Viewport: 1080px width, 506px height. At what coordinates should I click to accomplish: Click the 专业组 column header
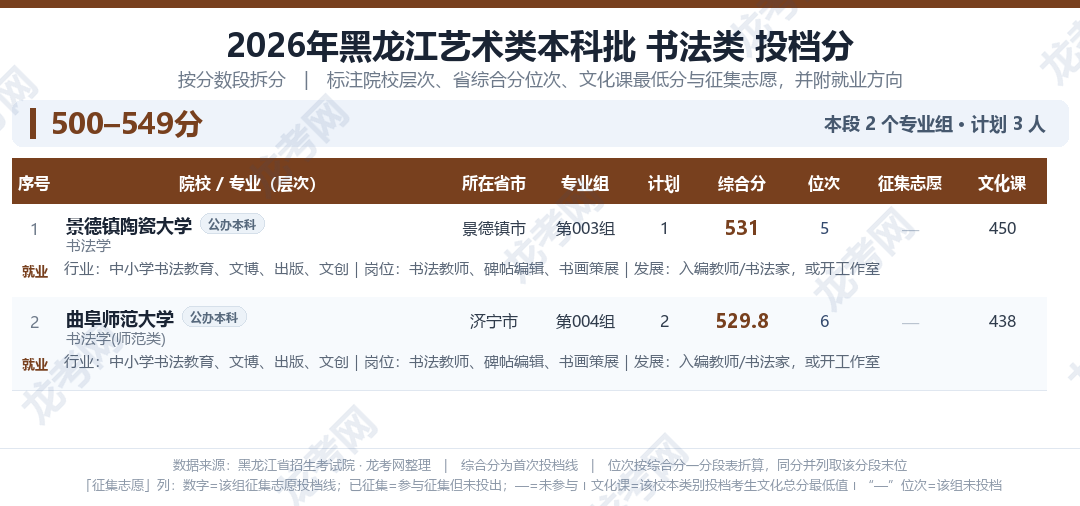(x=585, y=183)
